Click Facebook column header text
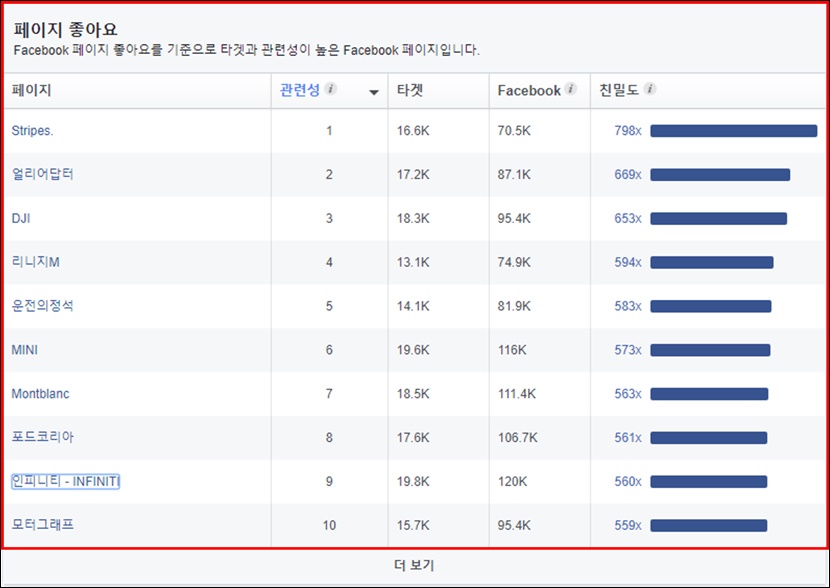830x588 pixels. pyautogui.click(x=529, y=91)
